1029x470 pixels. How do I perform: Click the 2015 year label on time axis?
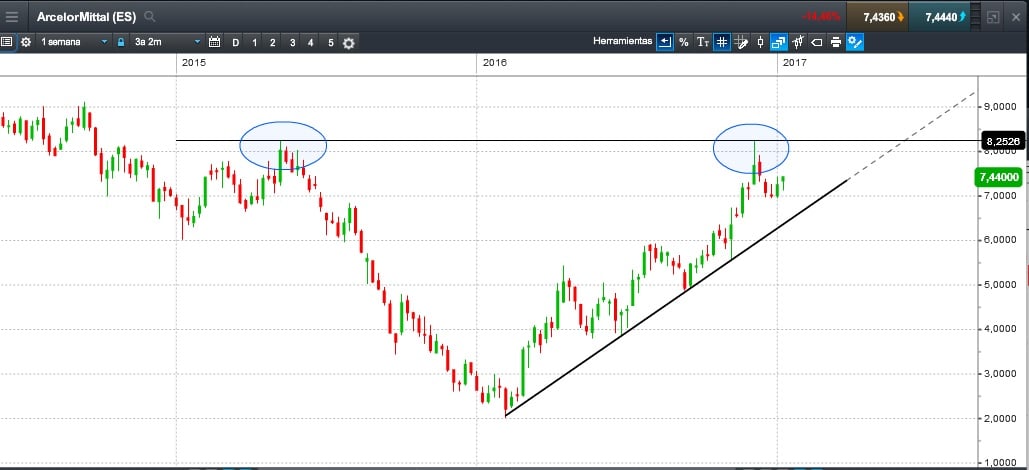193,62
